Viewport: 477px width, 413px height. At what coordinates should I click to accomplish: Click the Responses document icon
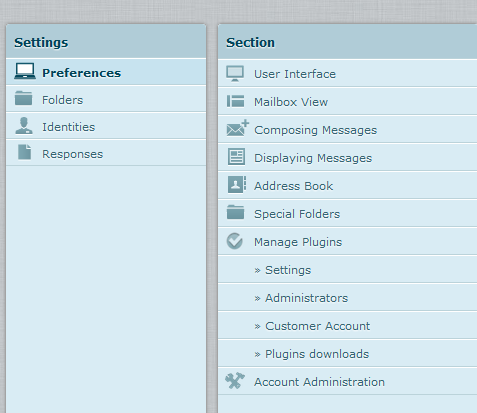[x=25, y=152]
